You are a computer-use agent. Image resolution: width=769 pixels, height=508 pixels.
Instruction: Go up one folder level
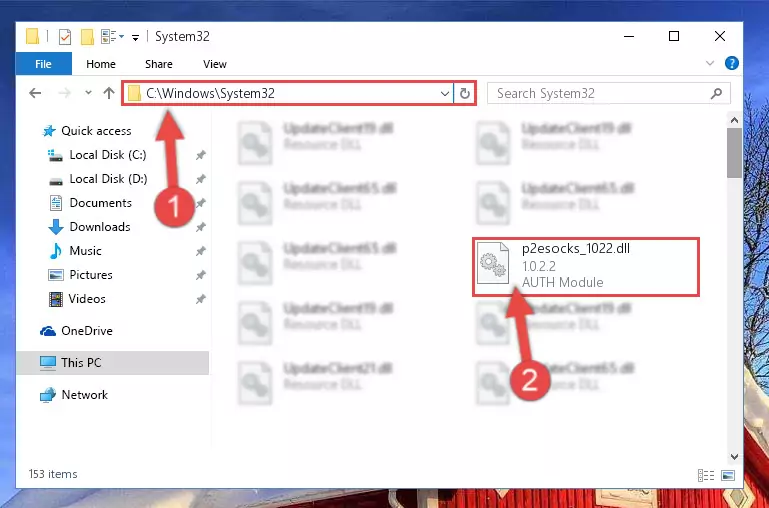coord(109,93)
